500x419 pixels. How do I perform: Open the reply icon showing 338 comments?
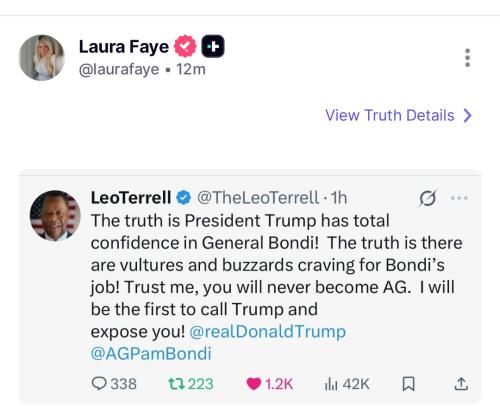pos(99,383)
